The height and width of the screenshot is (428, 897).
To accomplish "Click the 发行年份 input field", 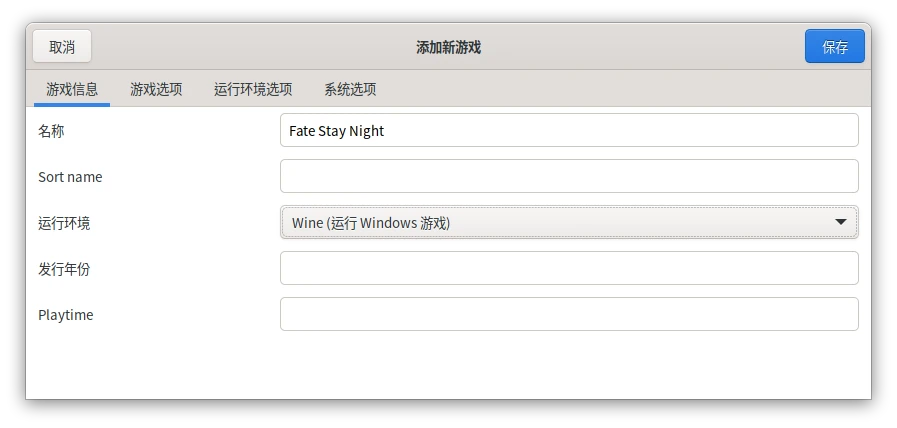I will (x=568, y=268).
